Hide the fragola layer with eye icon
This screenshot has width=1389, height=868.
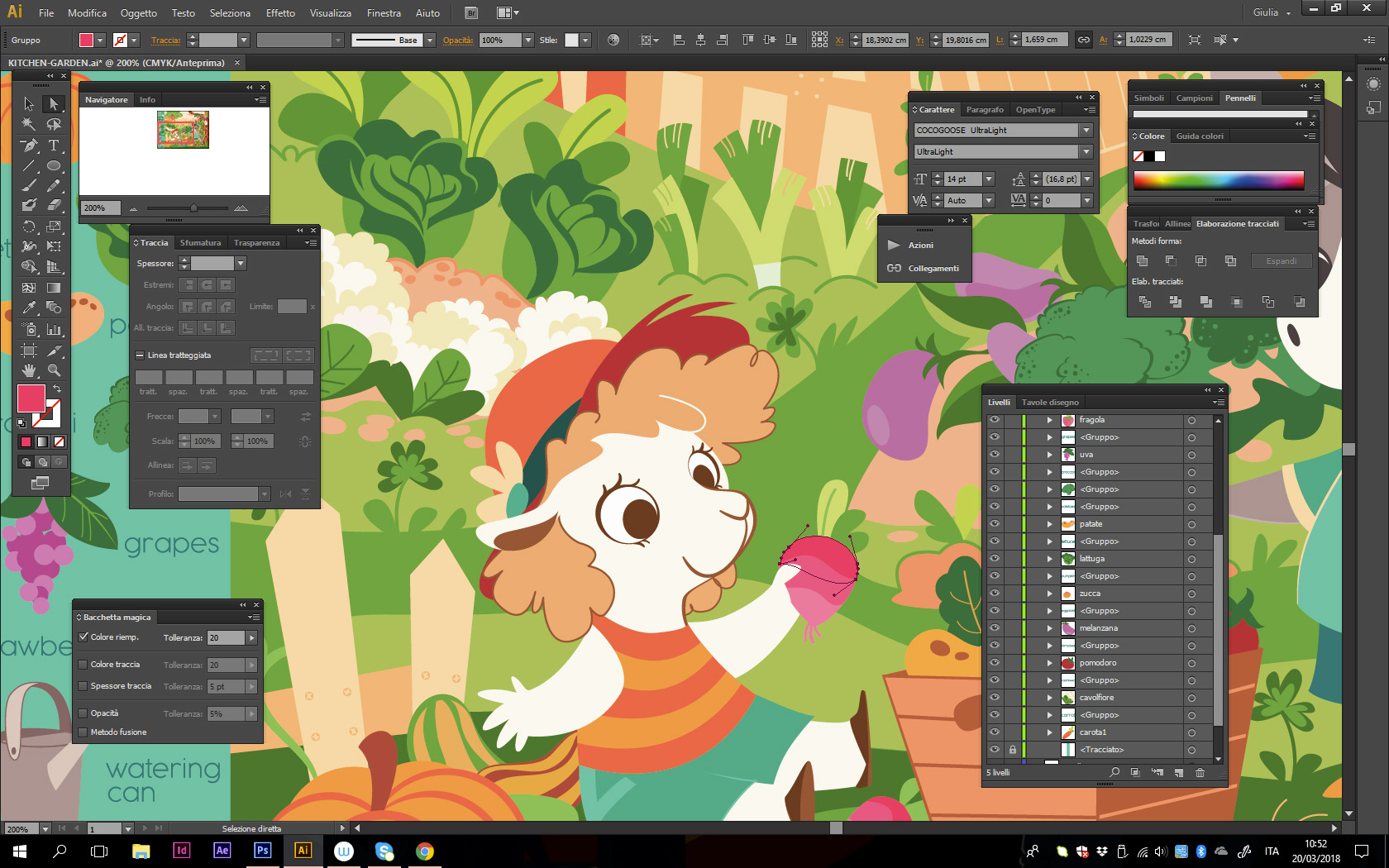click(995, 420)
